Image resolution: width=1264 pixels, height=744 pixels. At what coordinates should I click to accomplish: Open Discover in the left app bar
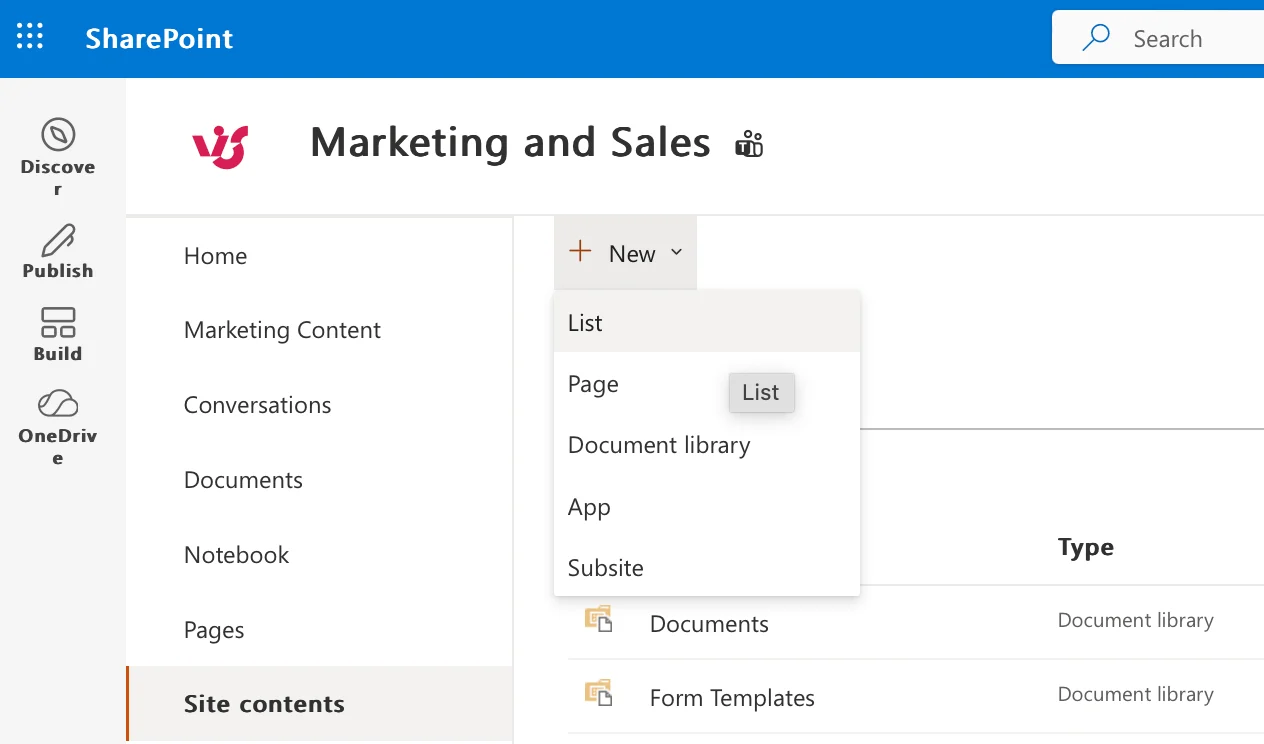point(58,157)
